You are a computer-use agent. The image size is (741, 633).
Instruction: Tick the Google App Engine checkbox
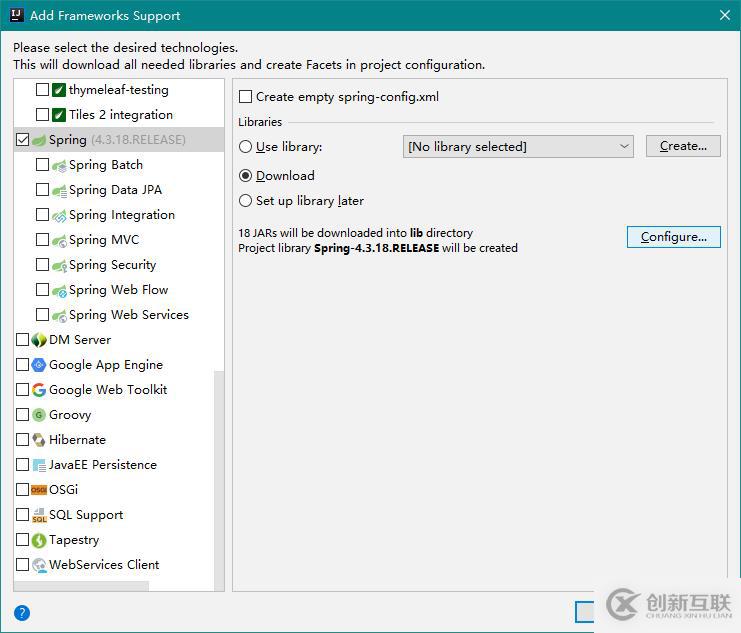point(22,364)
